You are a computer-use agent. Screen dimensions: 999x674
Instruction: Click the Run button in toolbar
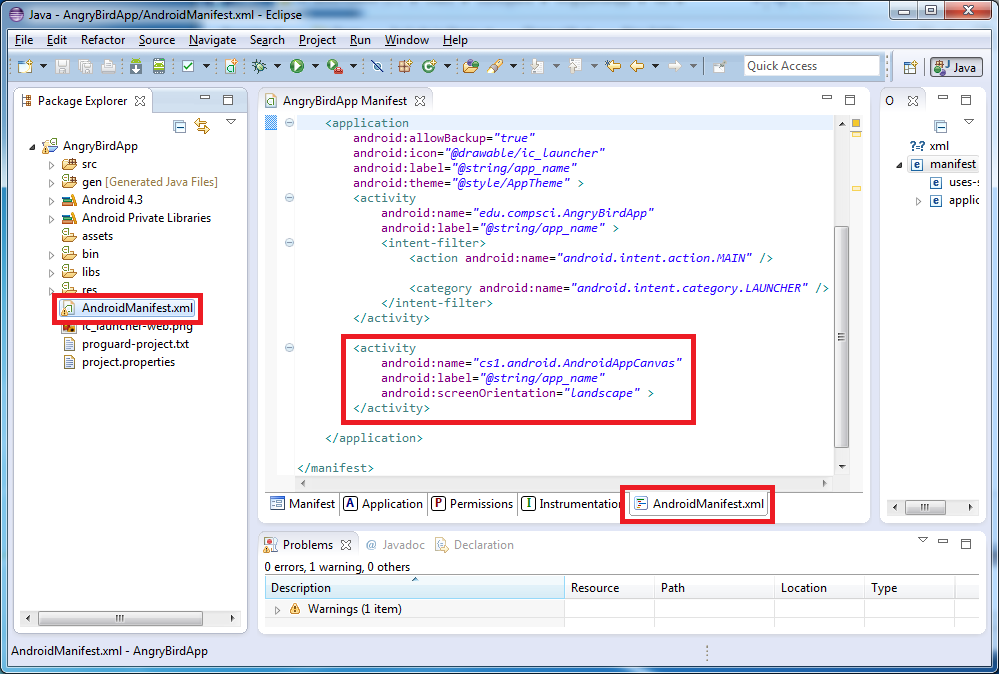[x=297, y=66]
